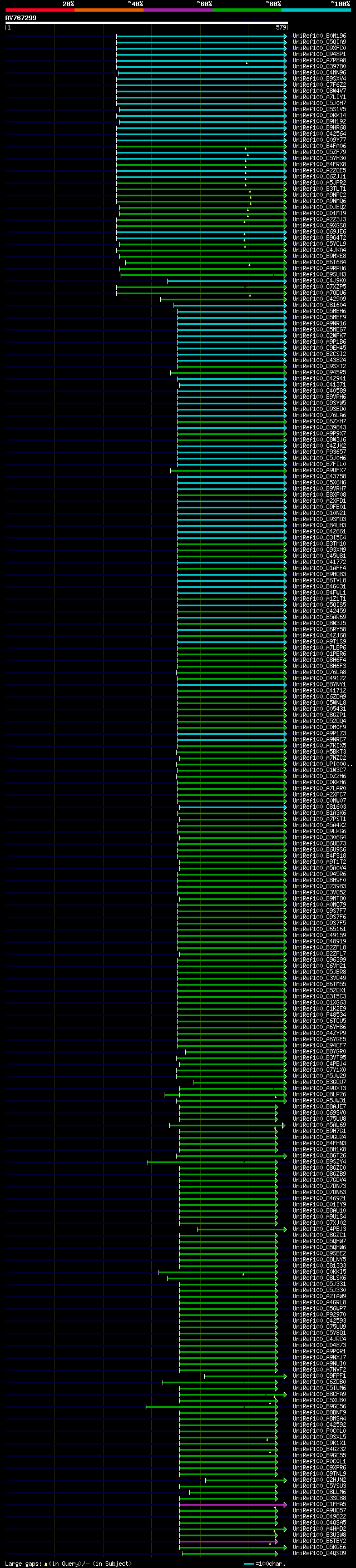
Task: Open hit UniRef100_B4FRX8
Action: click(319, 164)
